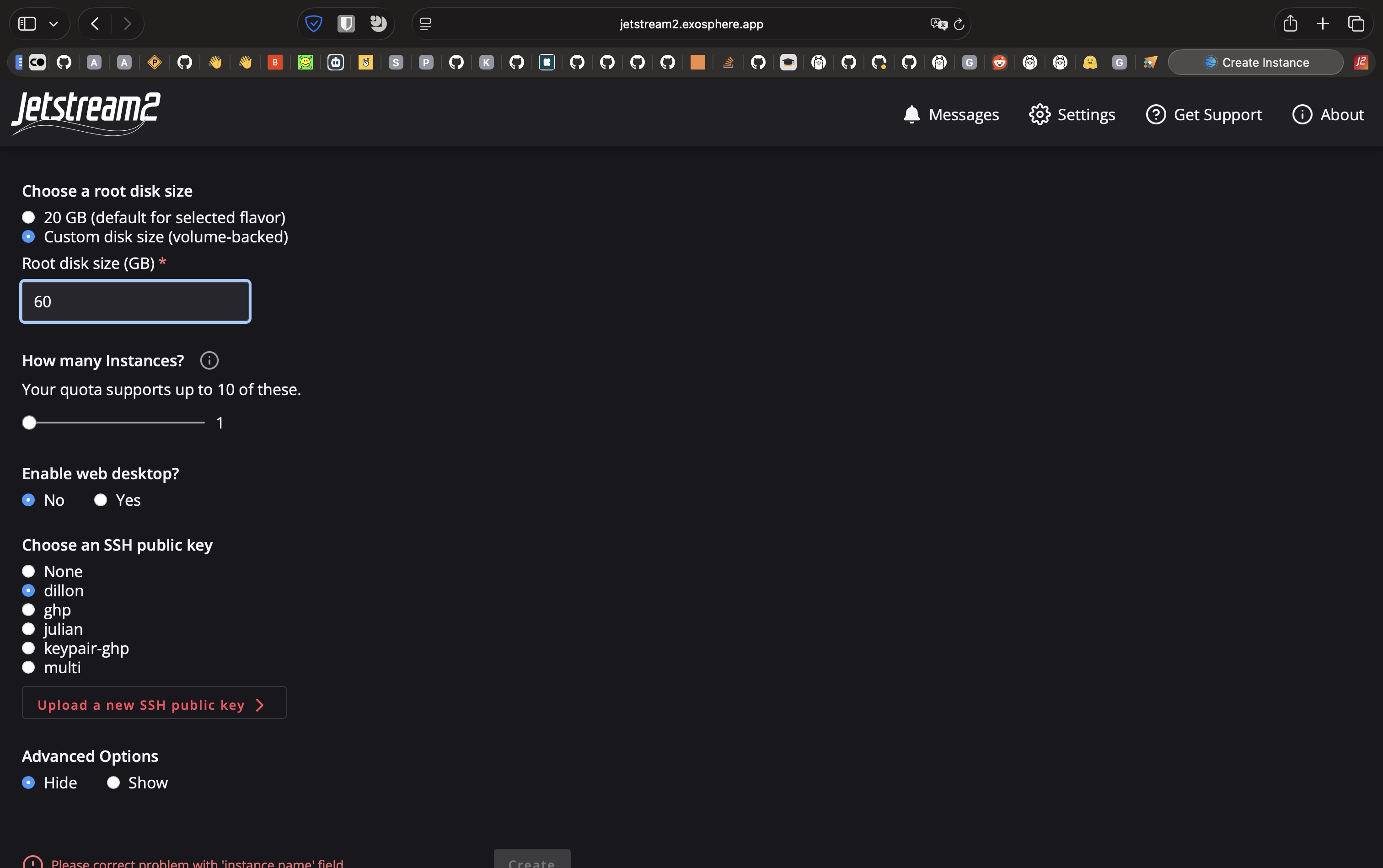Switch to the orange diamond P tab

click(155, 62)
